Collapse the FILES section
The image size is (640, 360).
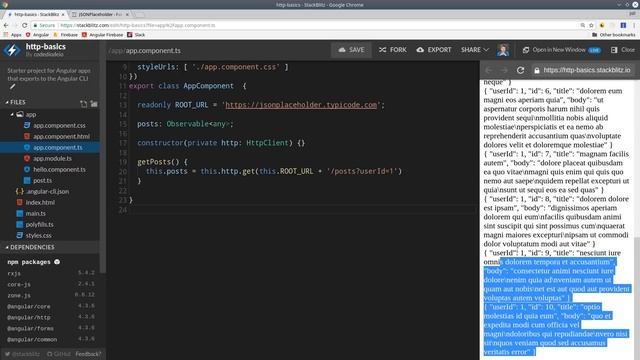click(7, 102)
